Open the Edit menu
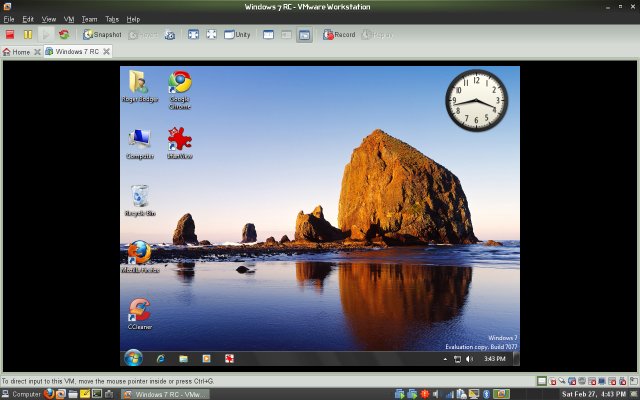 (x=28, y=19)
